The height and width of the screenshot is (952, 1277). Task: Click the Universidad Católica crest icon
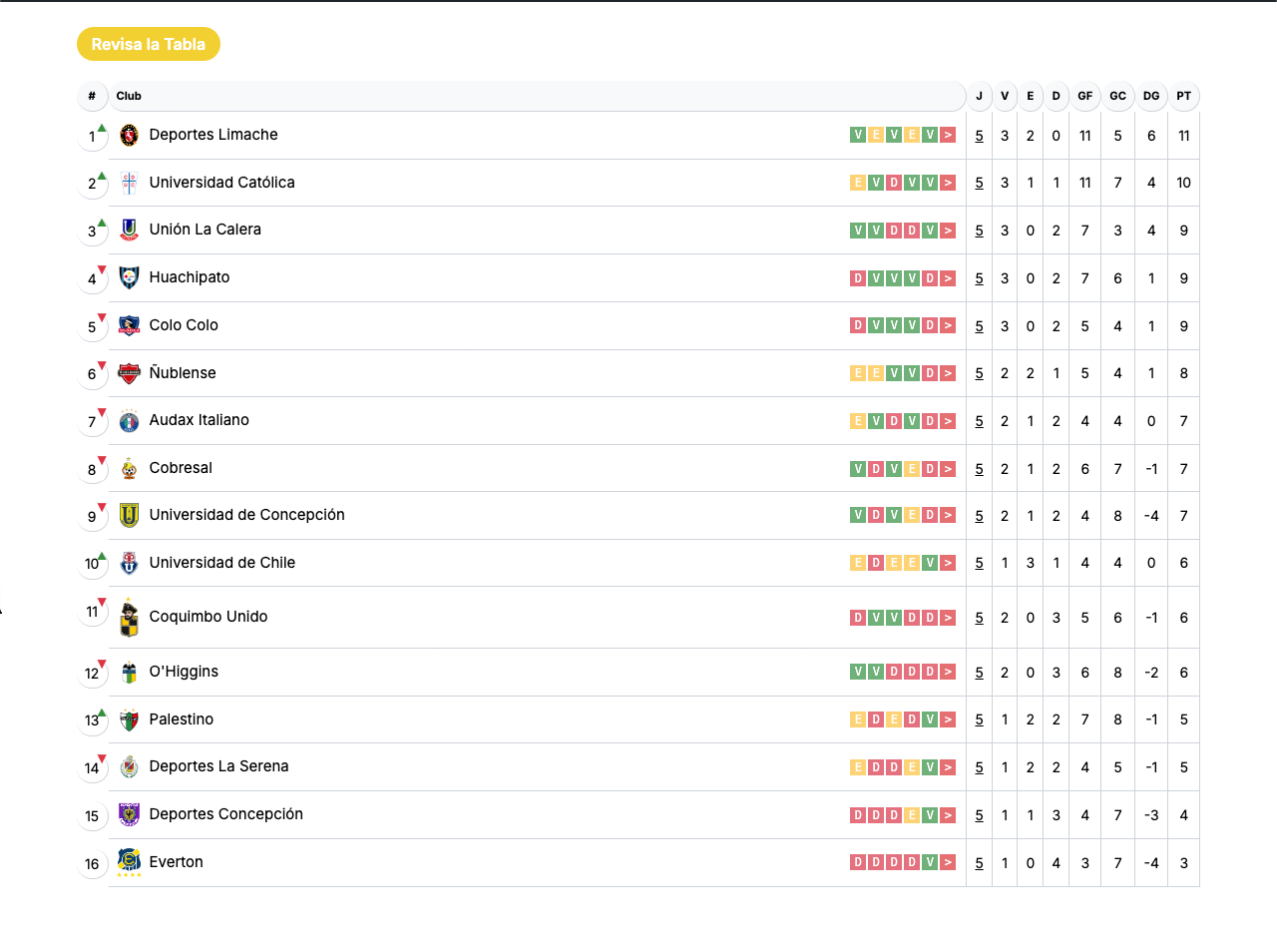pos(129,183)
